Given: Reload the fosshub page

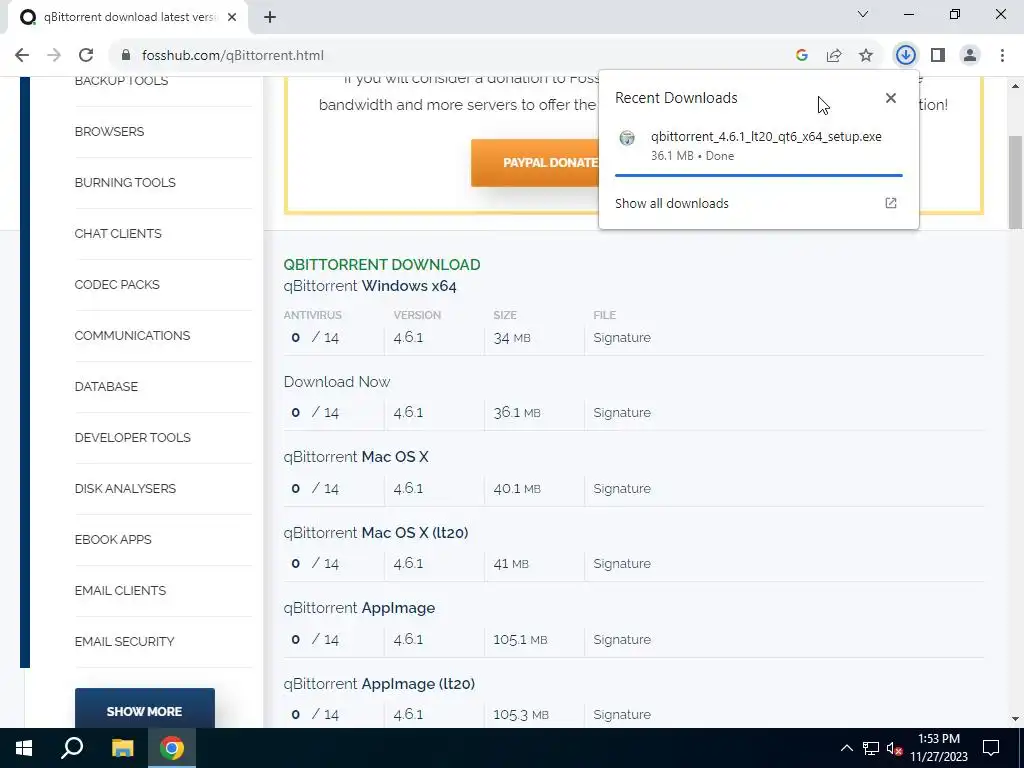Looking at the screenshot, I should (x=86, y=56).
